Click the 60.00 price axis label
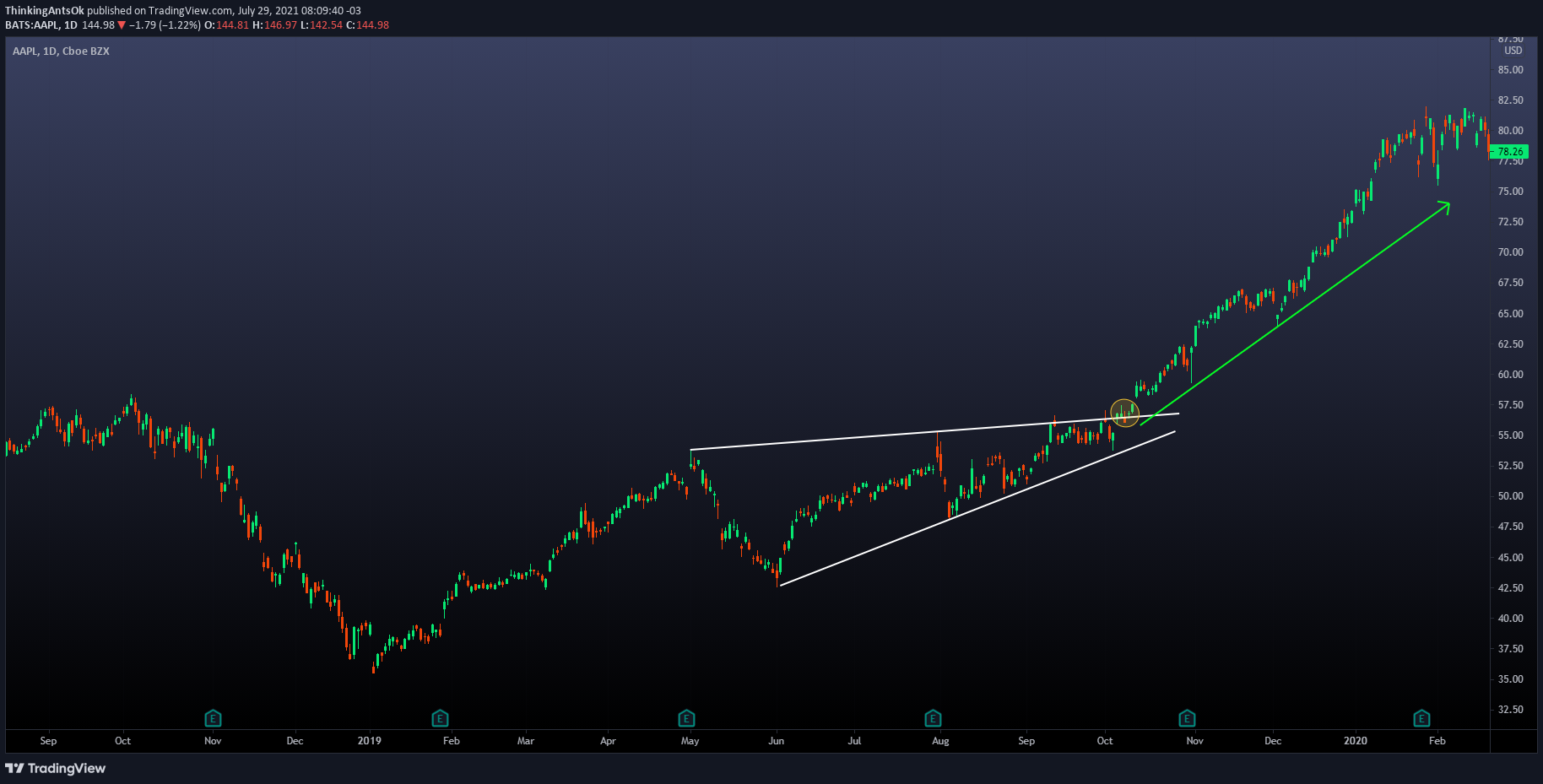This screenshot has width=1543, height=784. [x=1510, y=375]
